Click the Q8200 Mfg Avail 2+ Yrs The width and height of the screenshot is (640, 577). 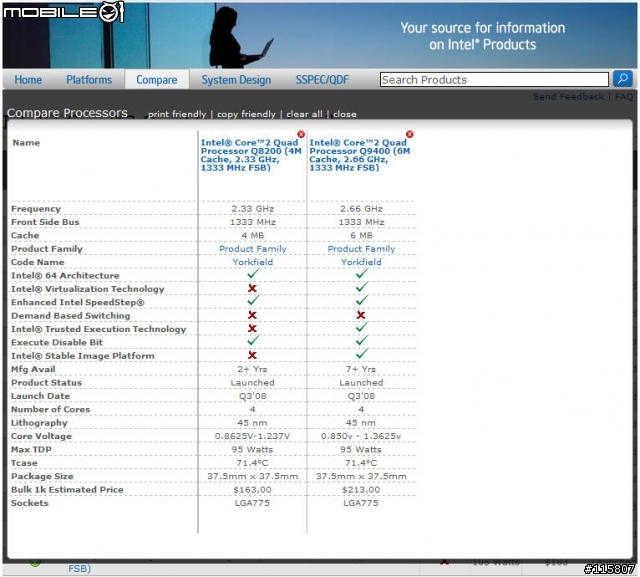(252, 369)
